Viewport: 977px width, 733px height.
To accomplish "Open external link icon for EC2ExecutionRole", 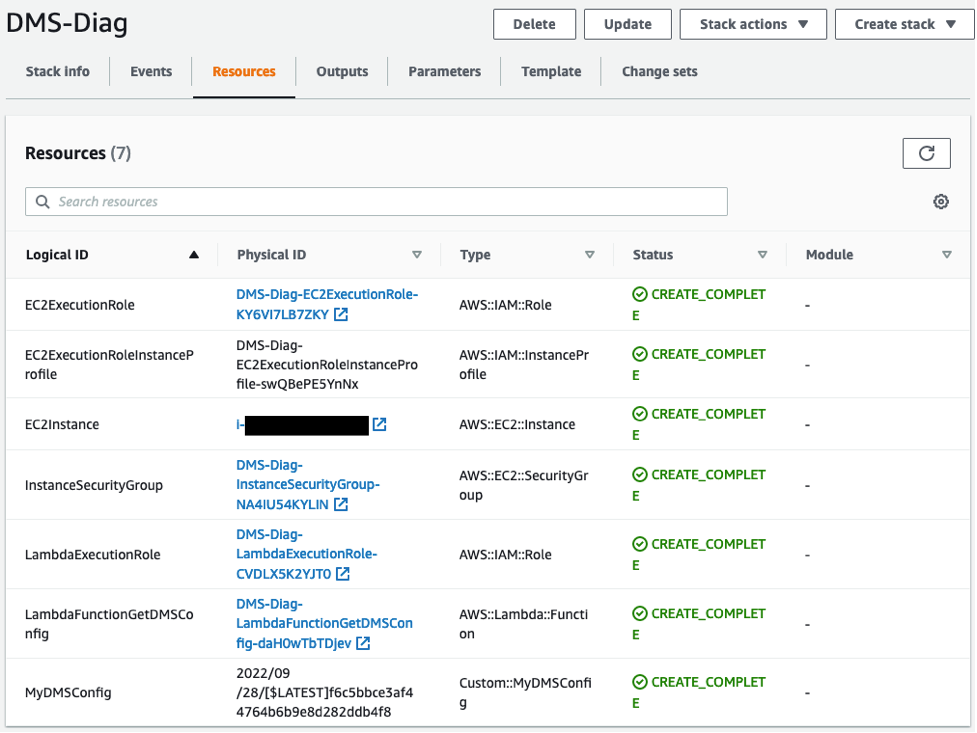I will click(341, 314).
